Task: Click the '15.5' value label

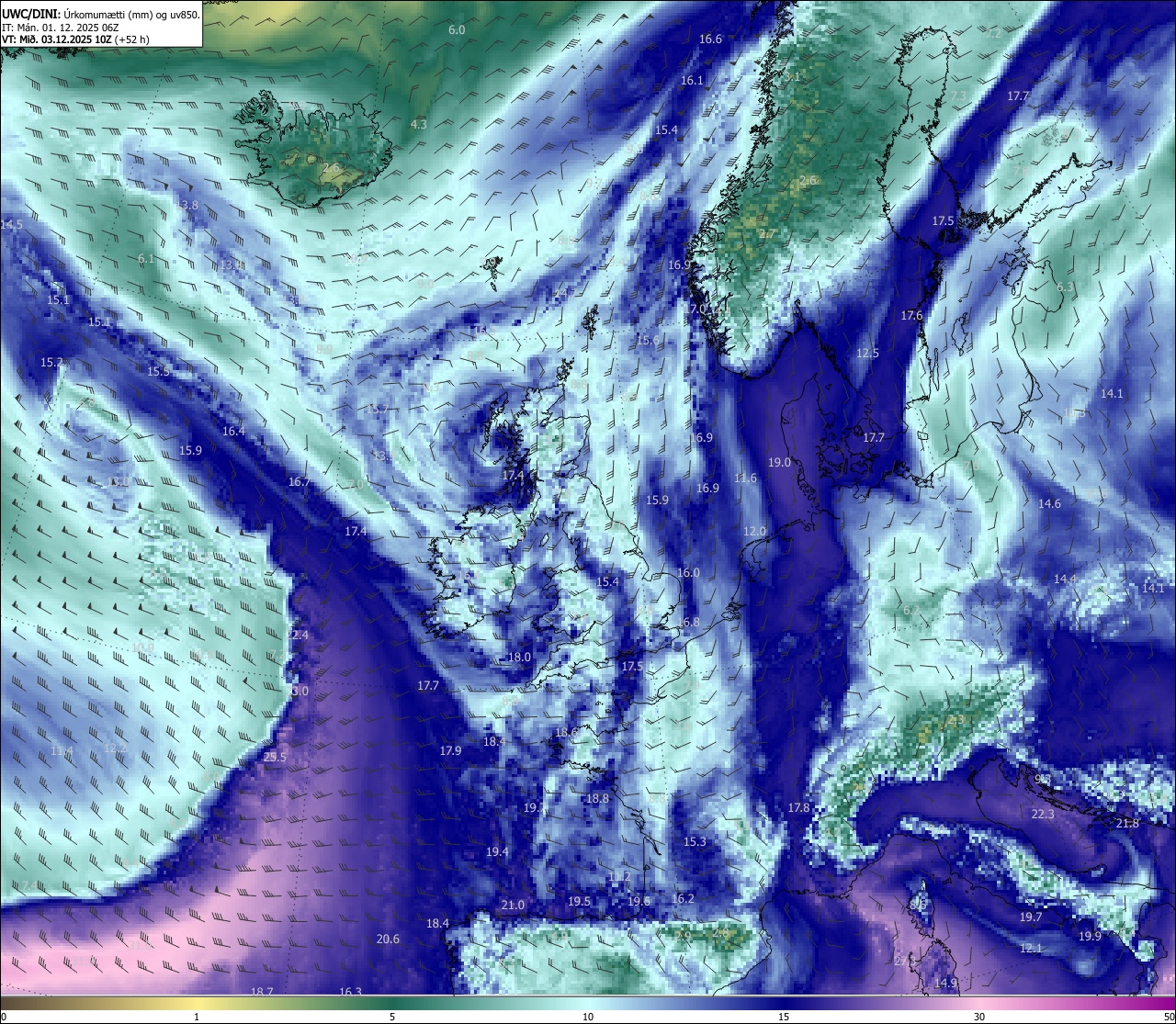Action: tap(159, 372)
